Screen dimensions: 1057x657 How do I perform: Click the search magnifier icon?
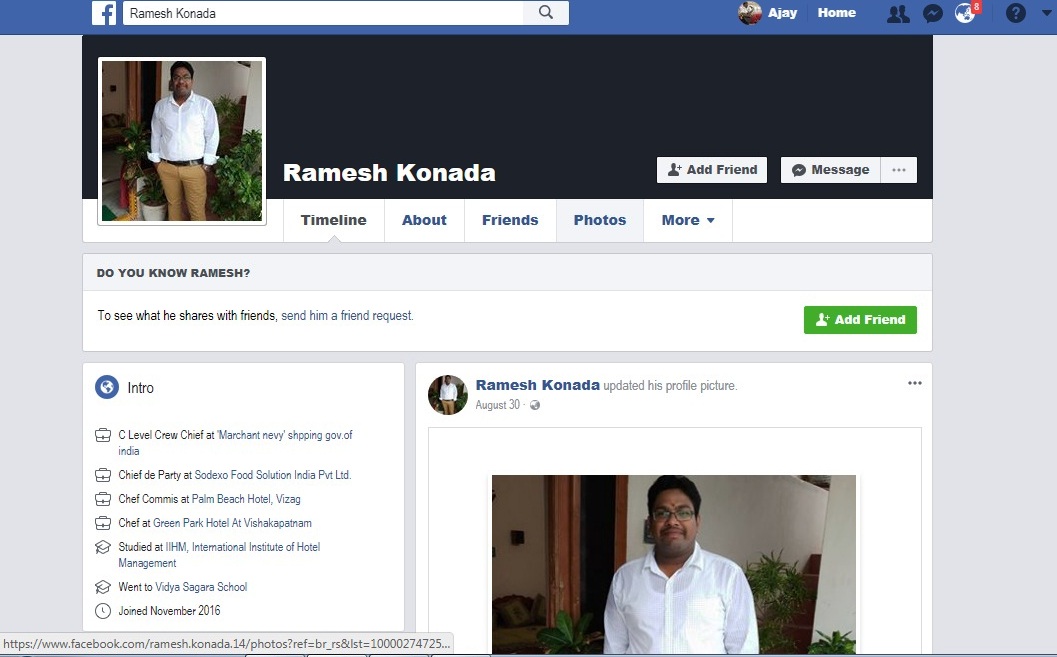(546, 13)
